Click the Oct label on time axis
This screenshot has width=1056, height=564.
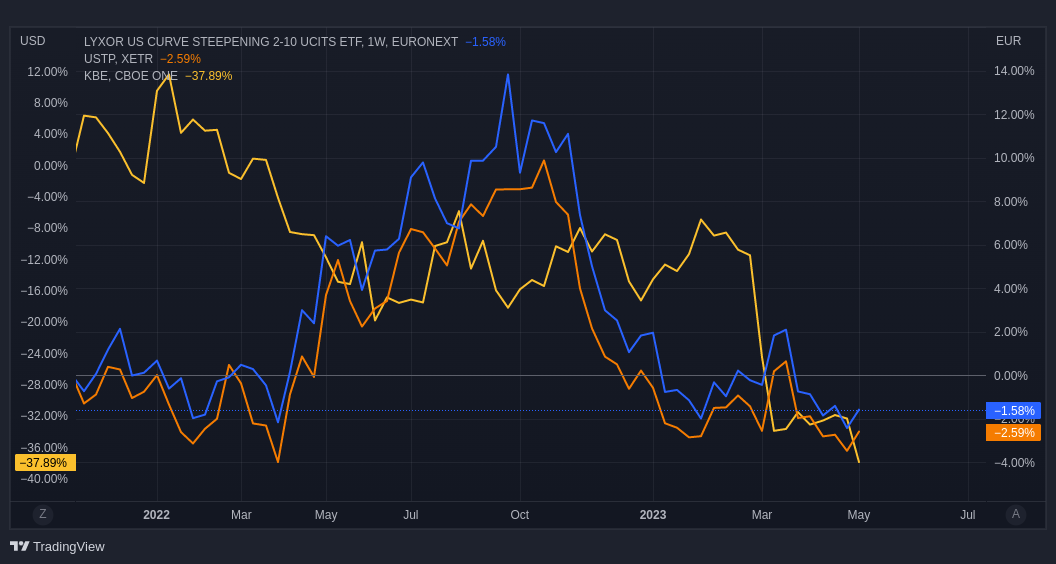coord(519,515)
